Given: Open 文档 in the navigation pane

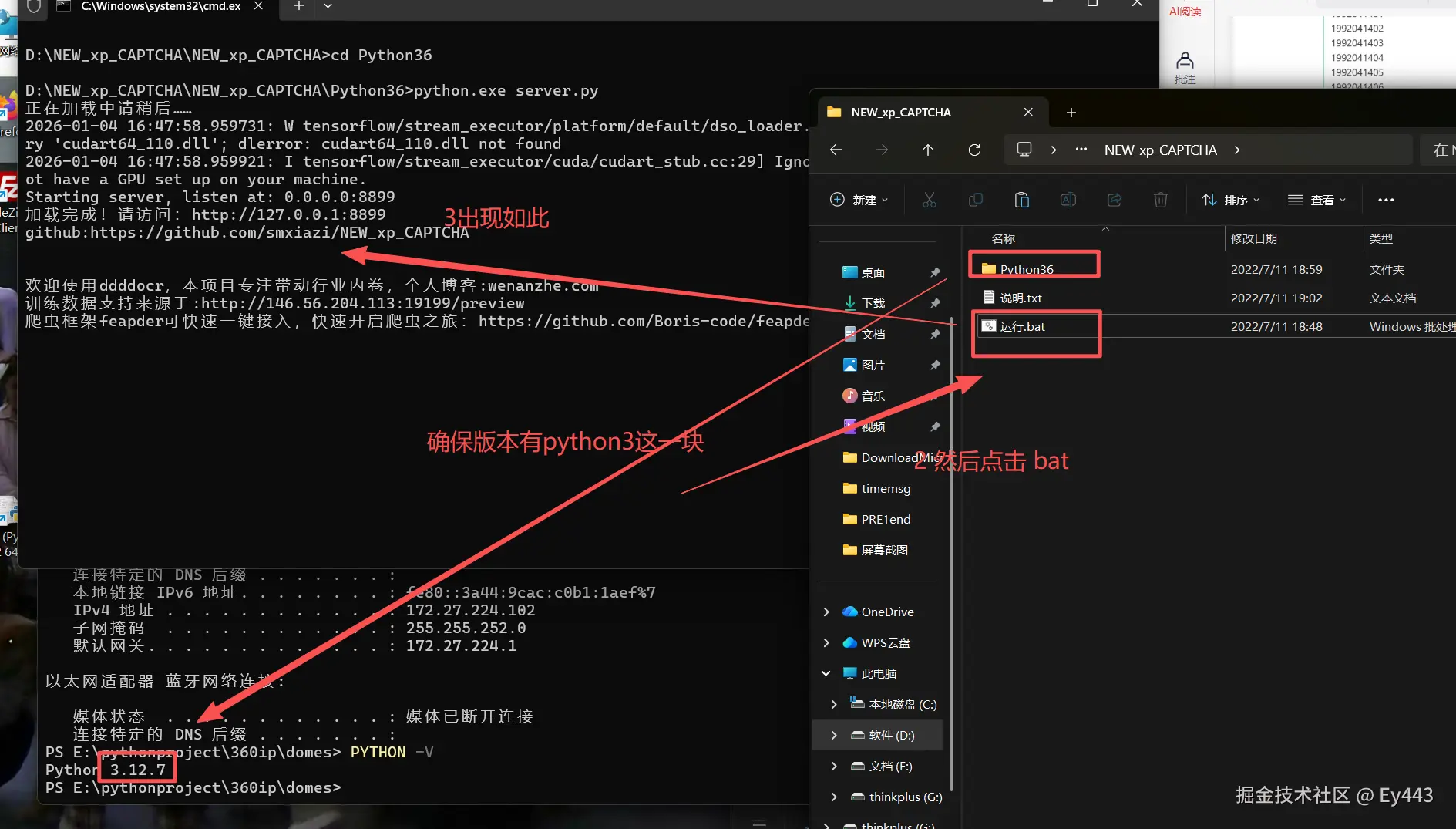Looking at the screenshot, I should (x=873, y=334).
